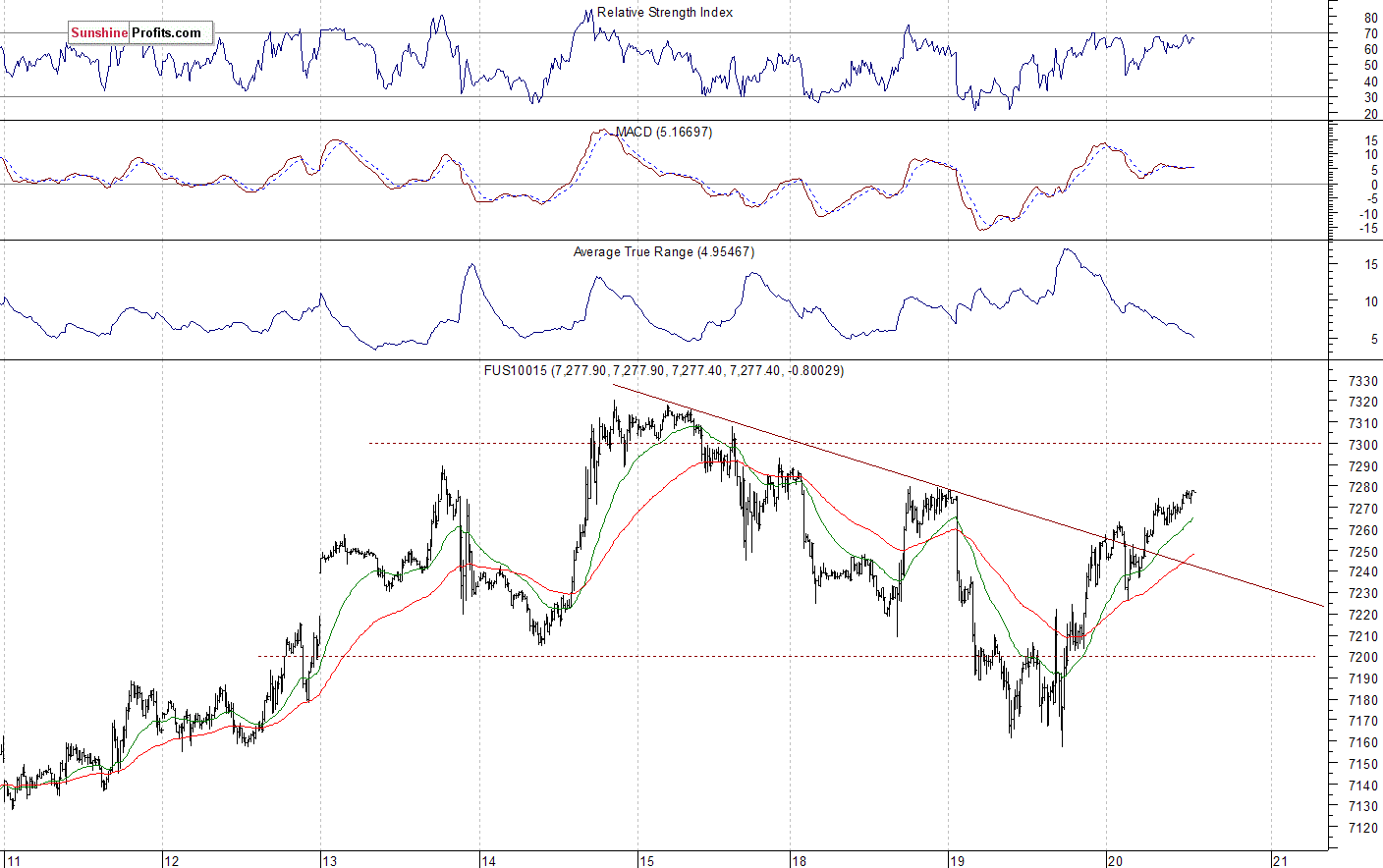Click the Average True Range axis value 15

(1370, 265)
